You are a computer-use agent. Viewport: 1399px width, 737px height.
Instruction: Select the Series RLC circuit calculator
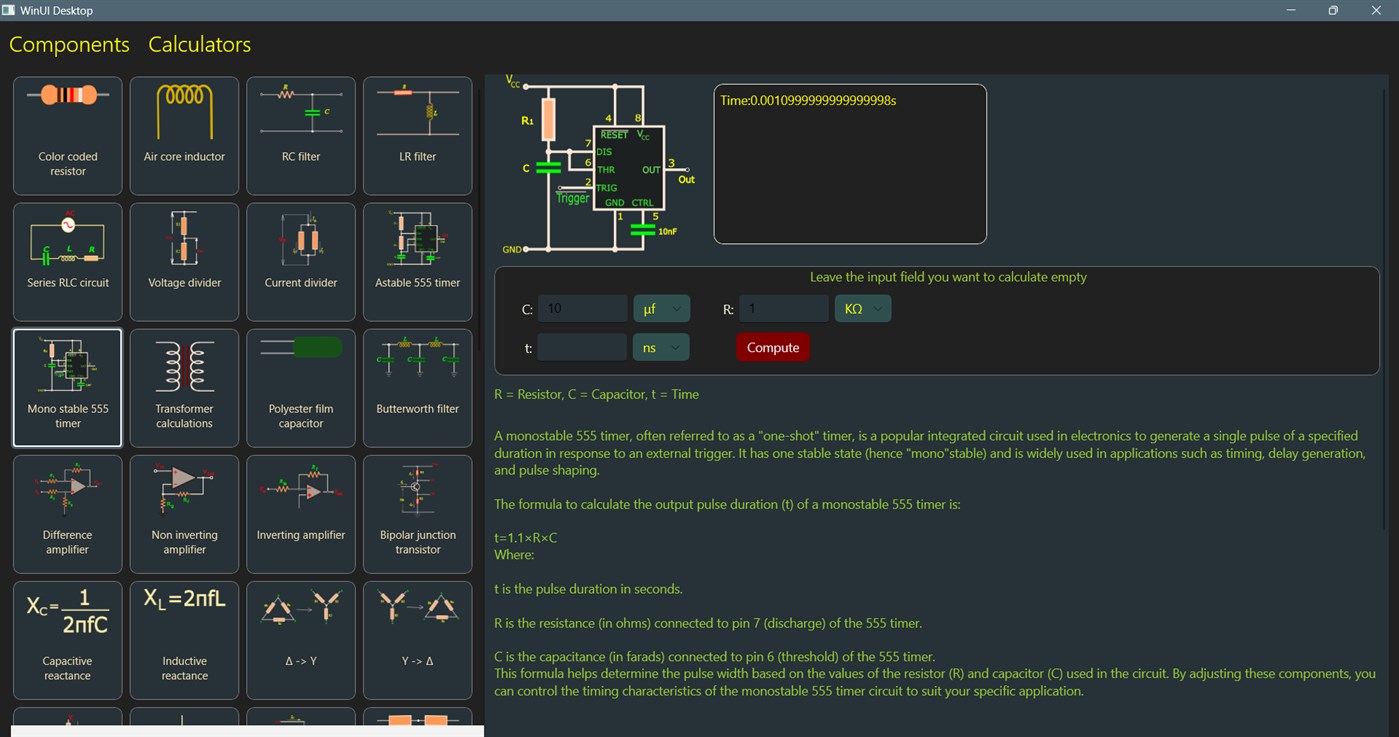[x=67, y=261]
